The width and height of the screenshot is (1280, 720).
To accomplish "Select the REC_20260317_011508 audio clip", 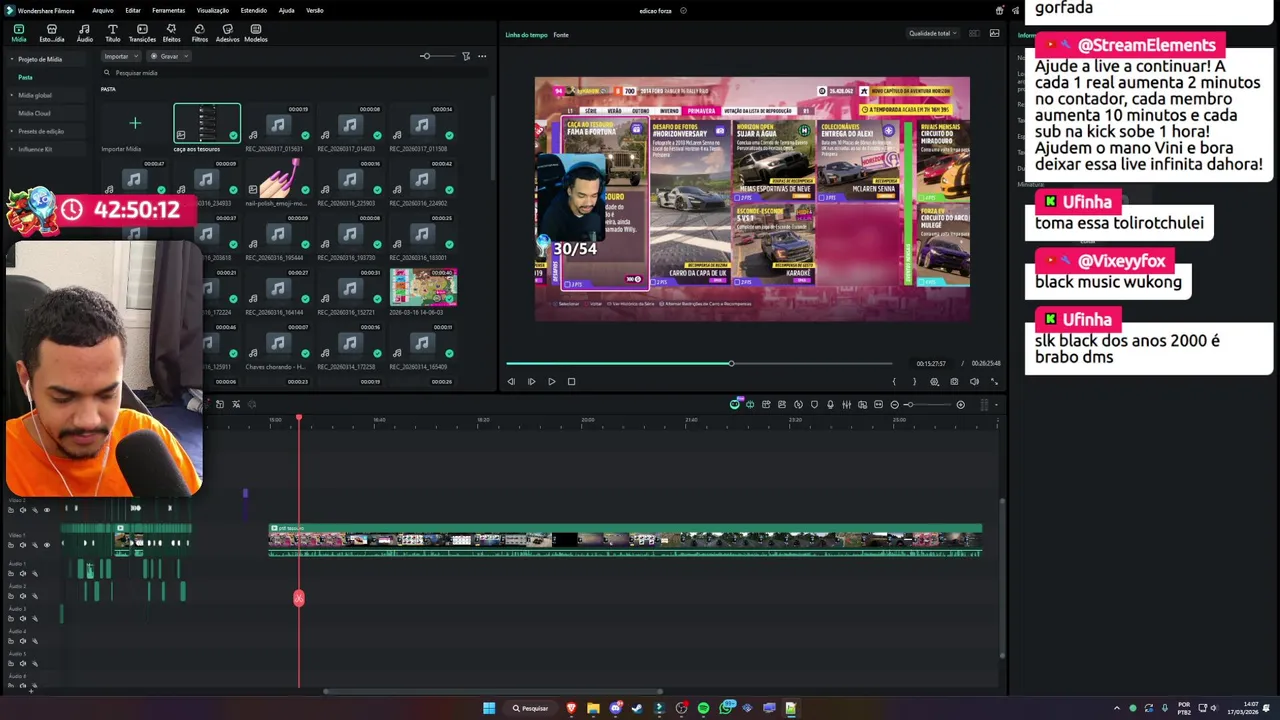I will tap(421, 124).
